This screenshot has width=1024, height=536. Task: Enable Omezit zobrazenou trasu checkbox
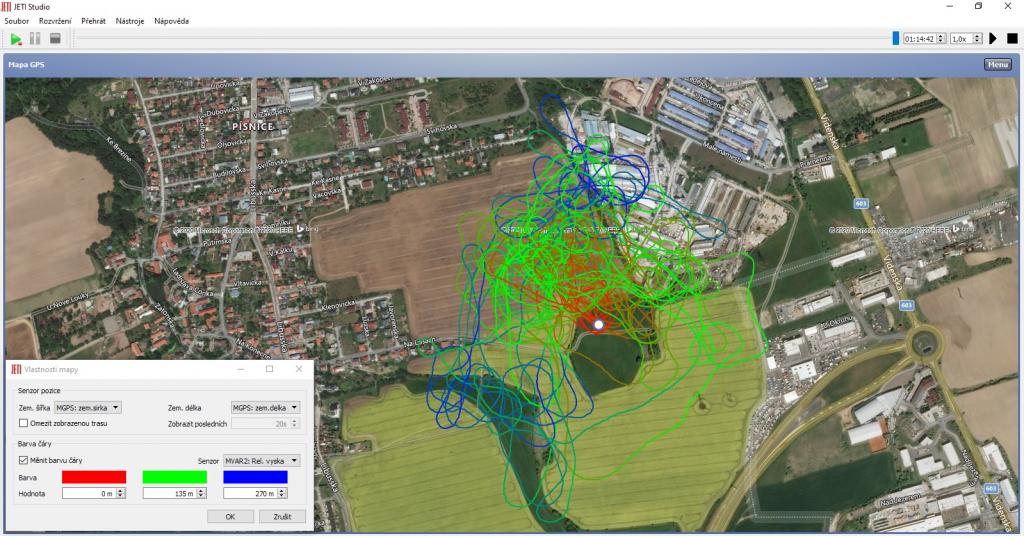click(23, 423)
